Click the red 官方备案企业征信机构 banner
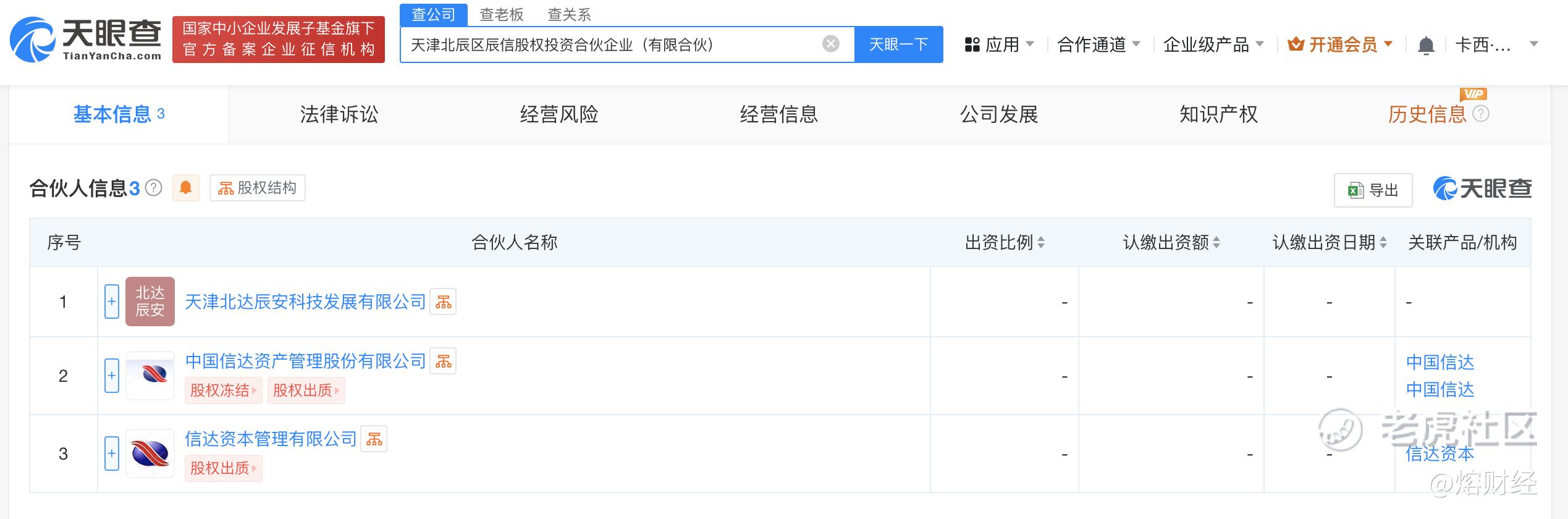Screen dimensions: 1568x519 (x=279, y=40)
